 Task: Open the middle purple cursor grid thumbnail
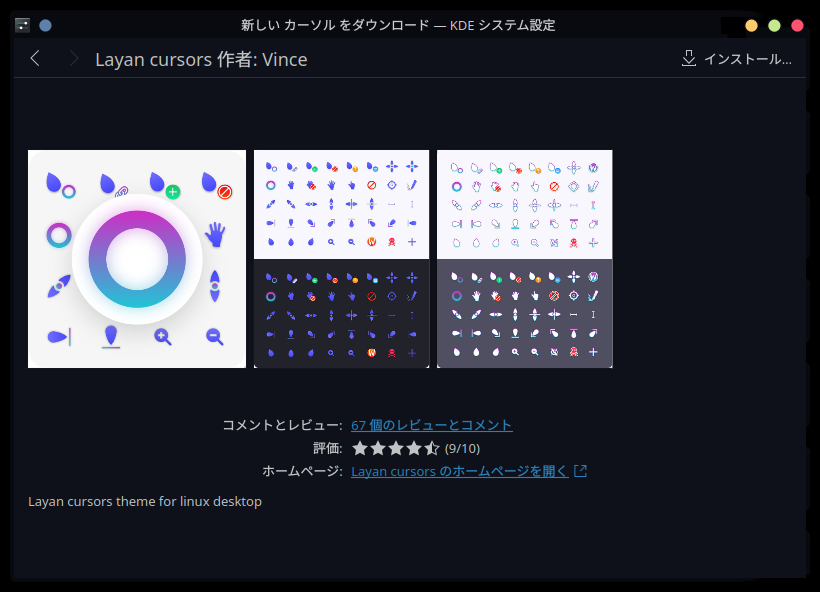(x=341, y=259)
